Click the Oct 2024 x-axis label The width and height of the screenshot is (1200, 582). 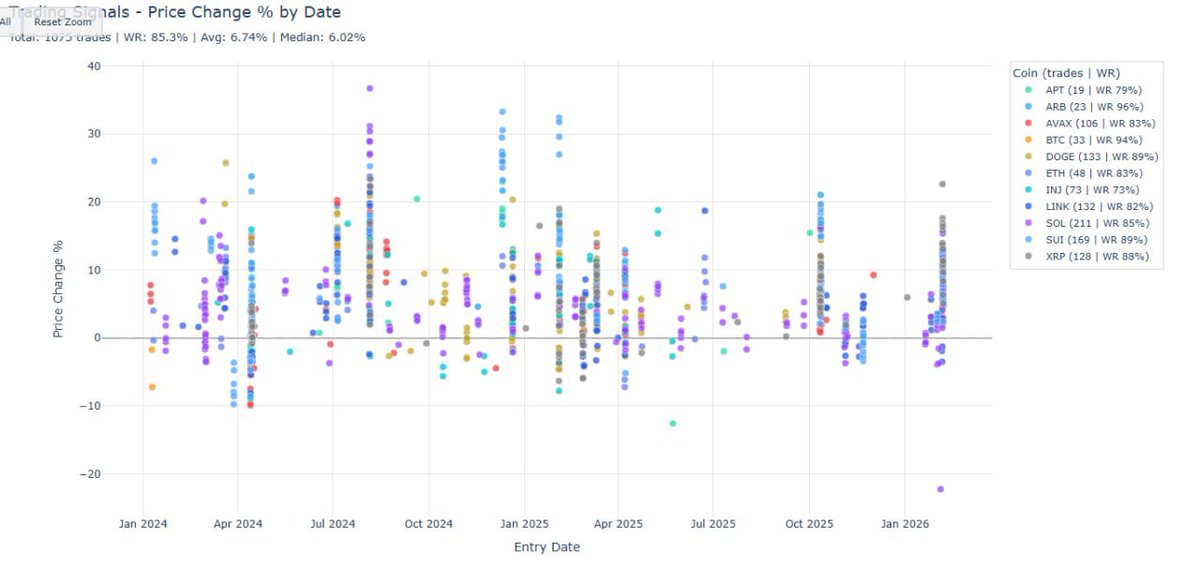tap(429, 523)
